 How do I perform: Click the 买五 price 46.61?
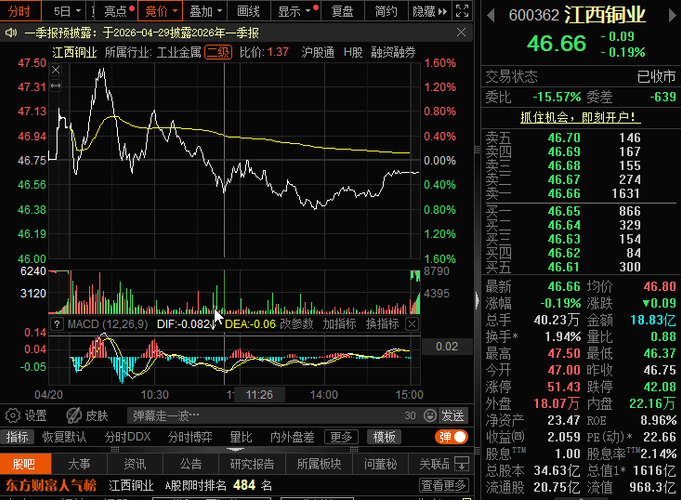564,267
